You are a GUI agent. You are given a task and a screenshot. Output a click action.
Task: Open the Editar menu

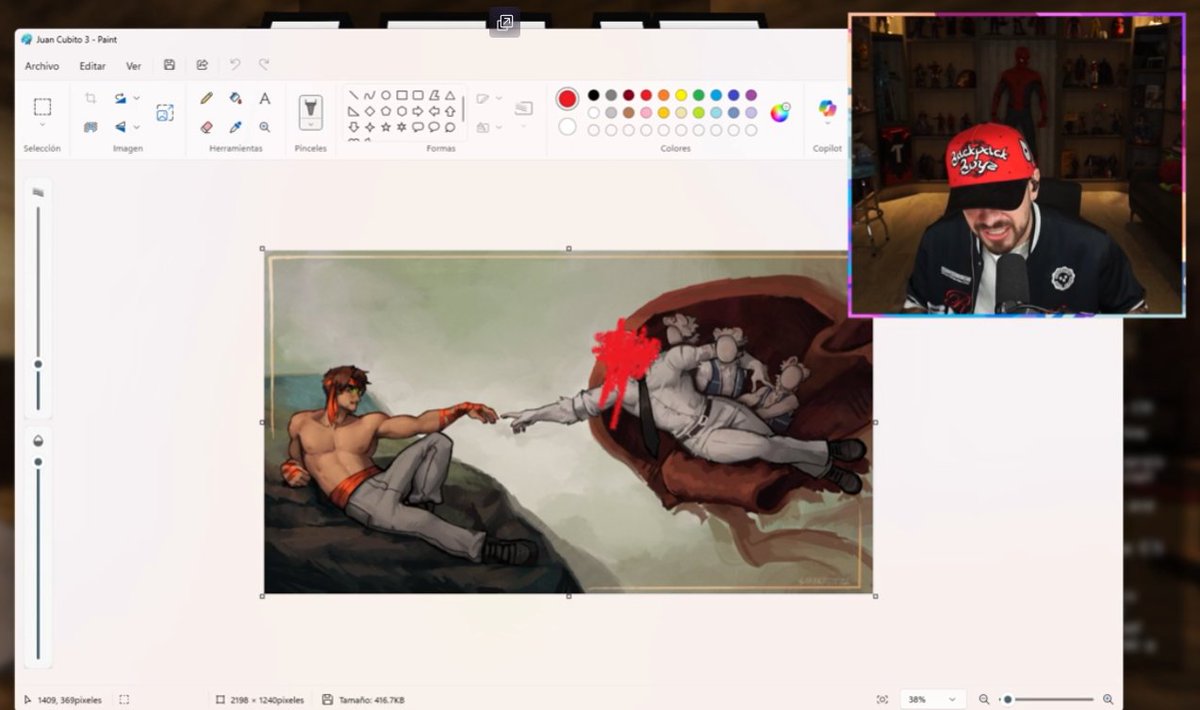[x=92, y=66]
